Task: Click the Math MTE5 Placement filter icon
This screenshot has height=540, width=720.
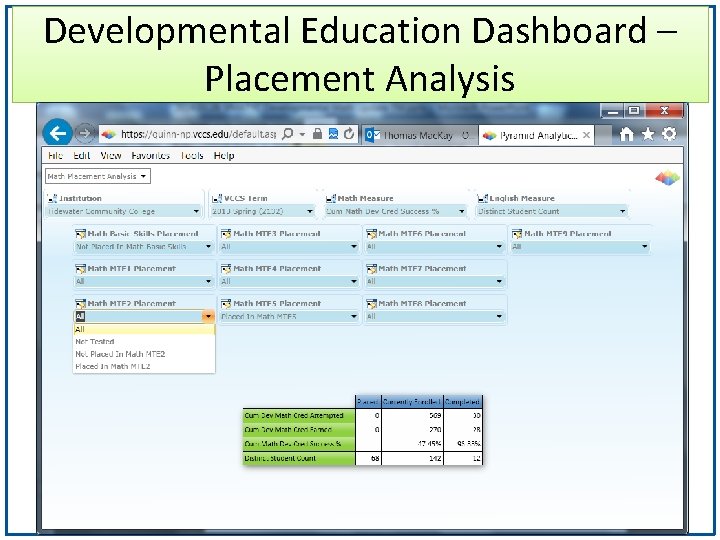Action: click(226, 304)
